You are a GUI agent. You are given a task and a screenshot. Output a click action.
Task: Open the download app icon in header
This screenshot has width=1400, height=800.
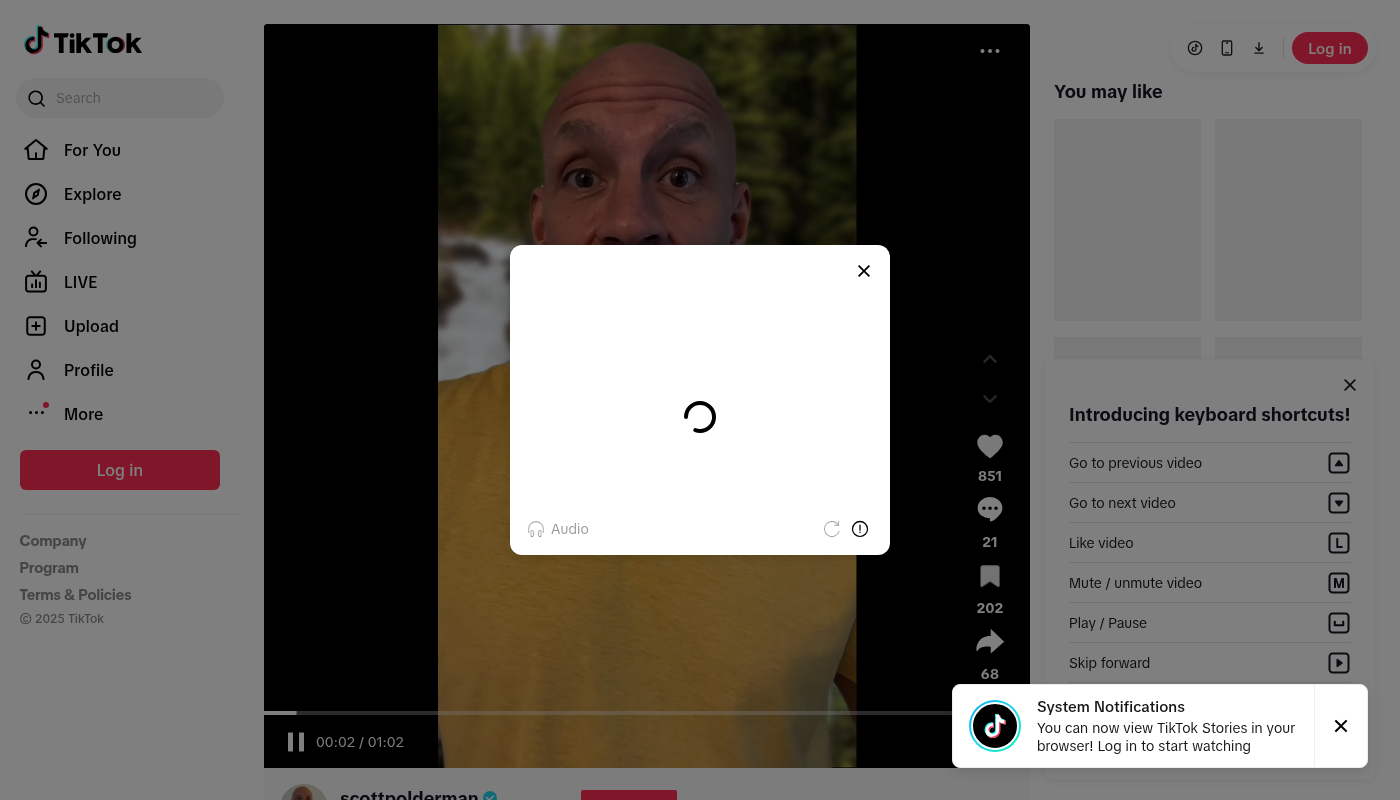point(1259,48)
